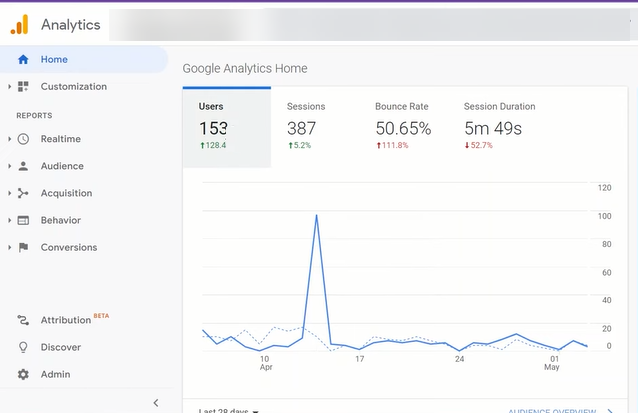The width and height of the screenshot is (638, 413).
Task: Click the Google Analytics Home heading
Action: click(x=245, y=68)
